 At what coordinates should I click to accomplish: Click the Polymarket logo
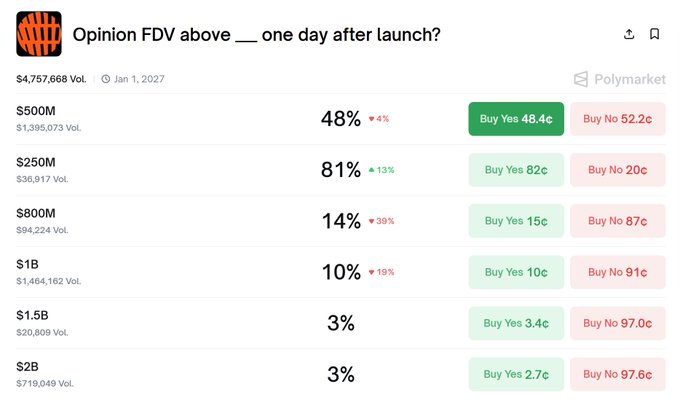pos(619,79)
